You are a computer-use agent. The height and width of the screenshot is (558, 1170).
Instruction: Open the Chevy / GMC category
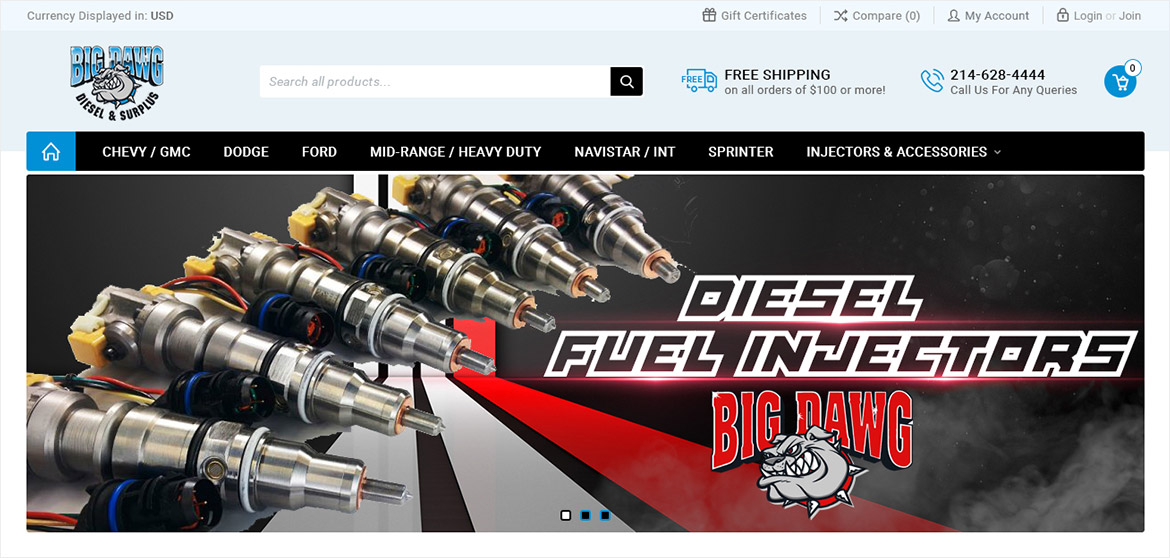point(146,151)
